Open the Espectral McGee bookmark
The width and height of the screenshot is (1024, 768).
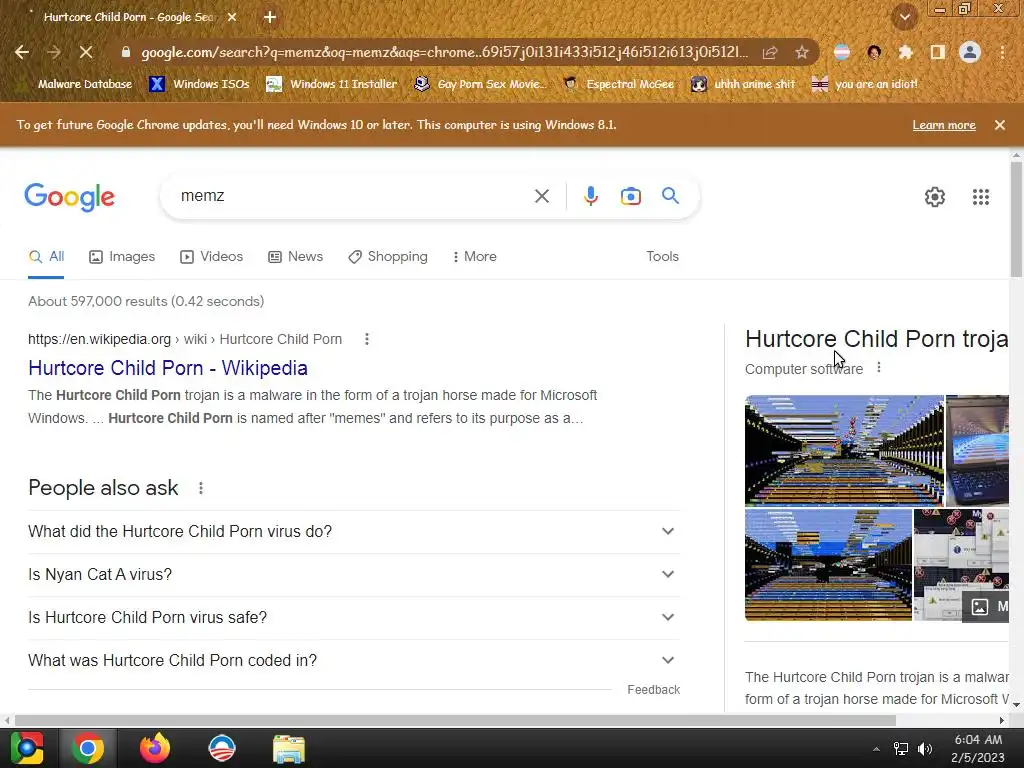[x=618, y=84]
